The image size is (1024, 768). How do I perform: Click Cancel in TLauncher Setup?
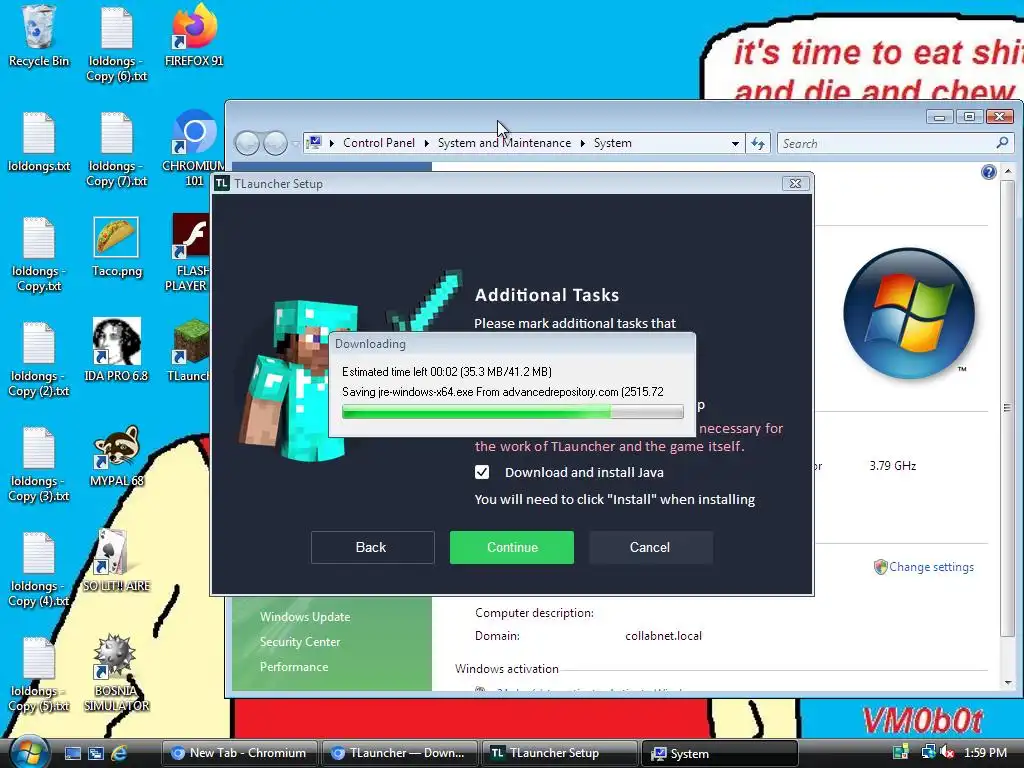(x=650, y=547)
